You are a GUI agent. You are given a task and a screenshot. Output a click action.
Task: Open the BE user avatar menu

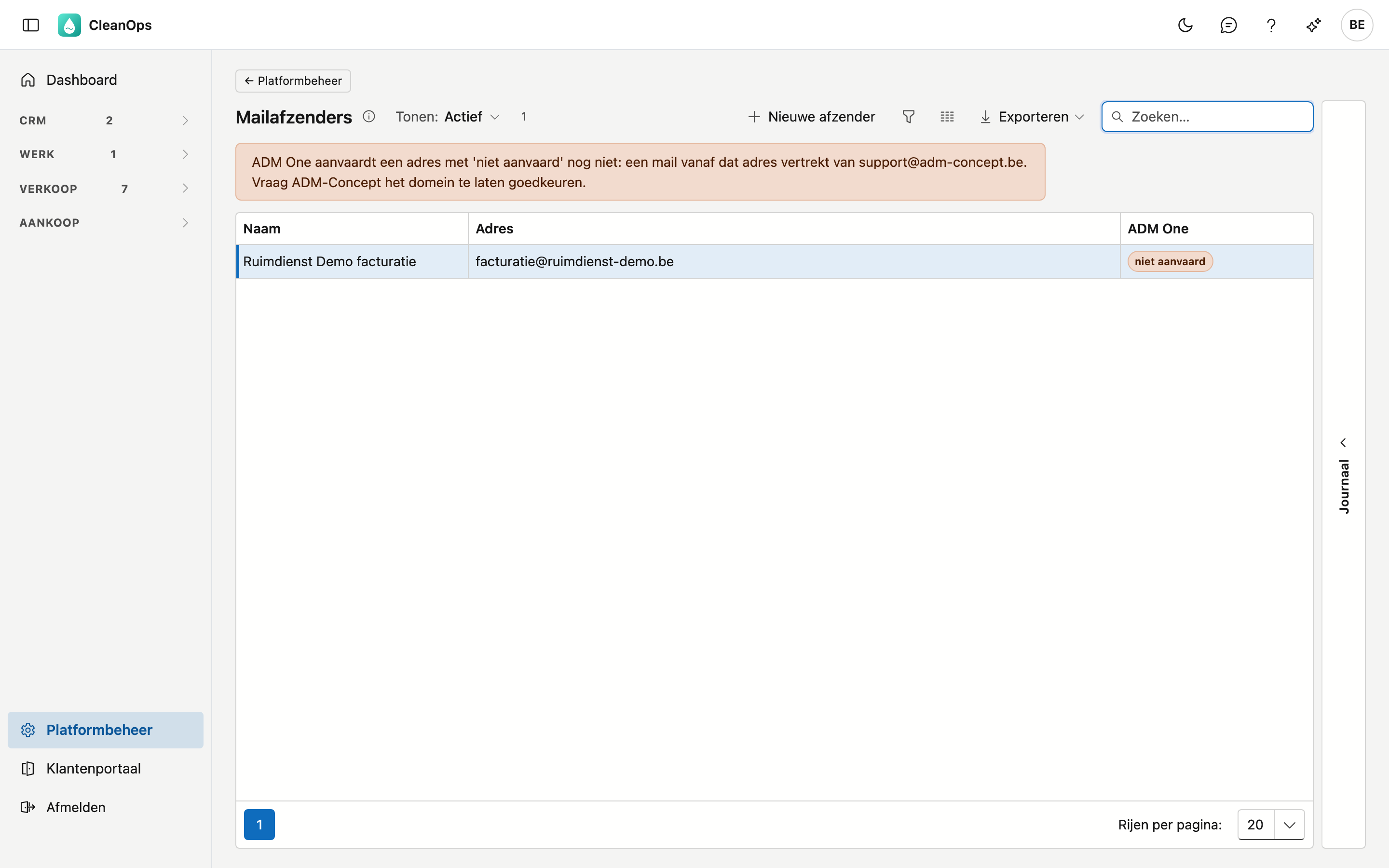[x=1357, y=25]
